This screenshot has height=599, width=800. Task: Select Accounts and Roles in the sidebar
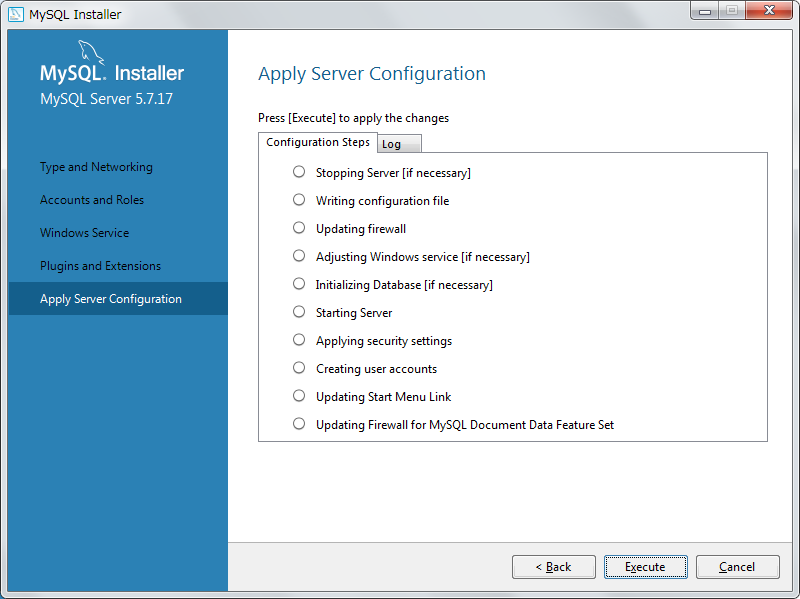point(92,200)
